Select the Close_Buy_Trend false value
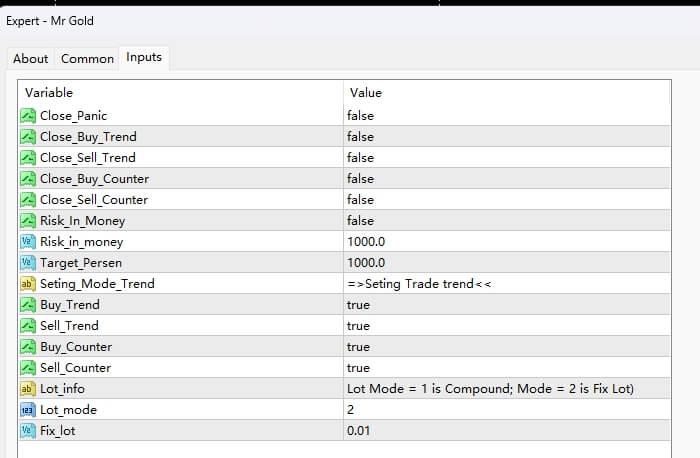The width and height of the screenshot is (700, 458). (x=360, y=137)
